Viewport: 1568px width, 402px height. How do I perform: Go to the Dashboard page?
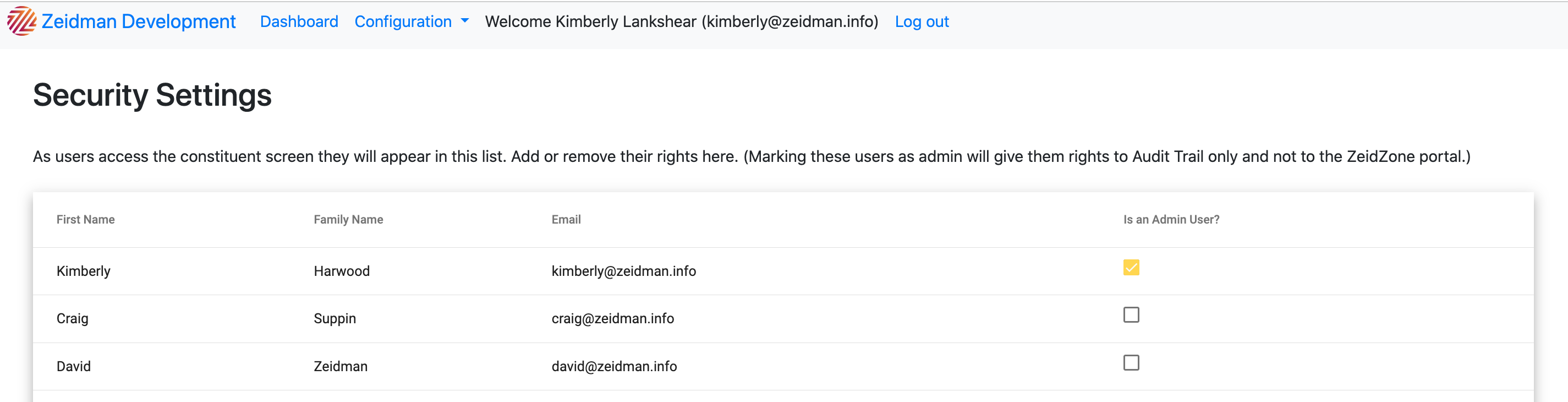tap(299, 22)
